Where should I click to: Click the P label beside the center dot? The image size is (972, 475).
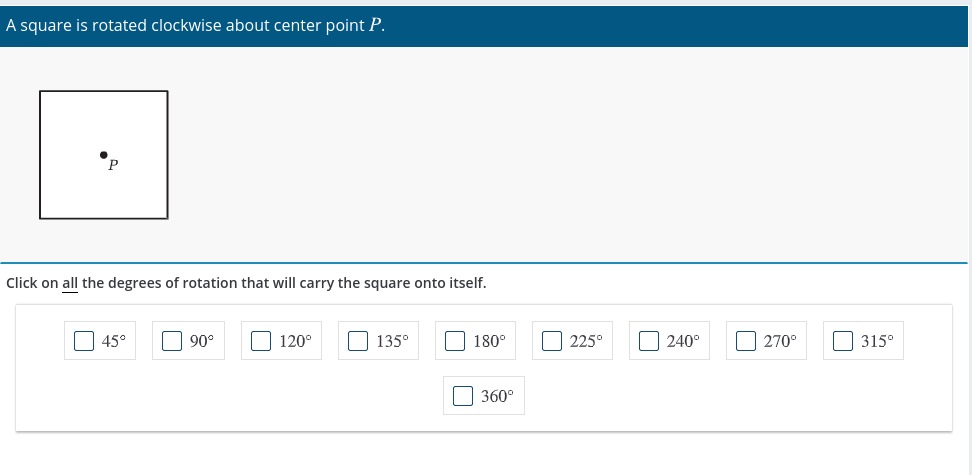click(113, 166)
